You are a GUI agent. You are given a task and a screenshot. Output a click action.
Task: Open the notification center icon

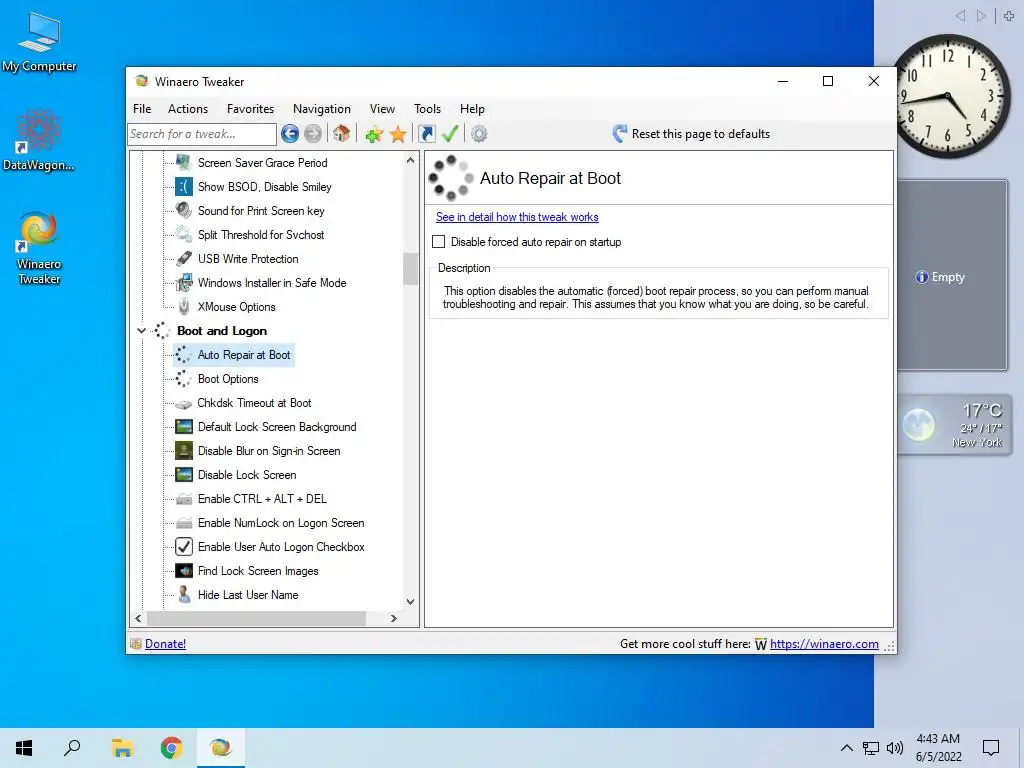pyautogui.click(x=991, y=748)
